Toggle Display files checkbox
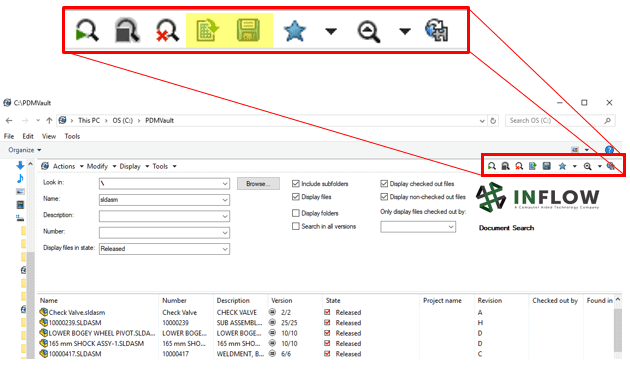 [x=296, y=197]
